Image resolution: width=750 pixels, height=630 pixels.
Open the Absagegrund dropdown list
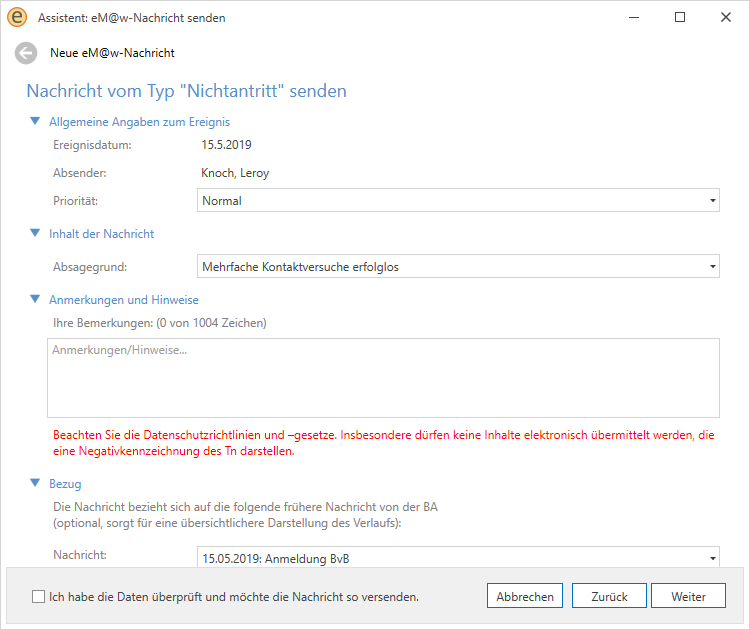tap(459, 266)
